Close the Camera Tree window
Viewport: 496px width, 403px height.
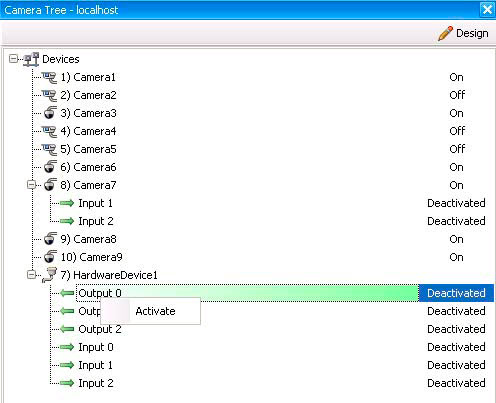(x=487, y=9)
